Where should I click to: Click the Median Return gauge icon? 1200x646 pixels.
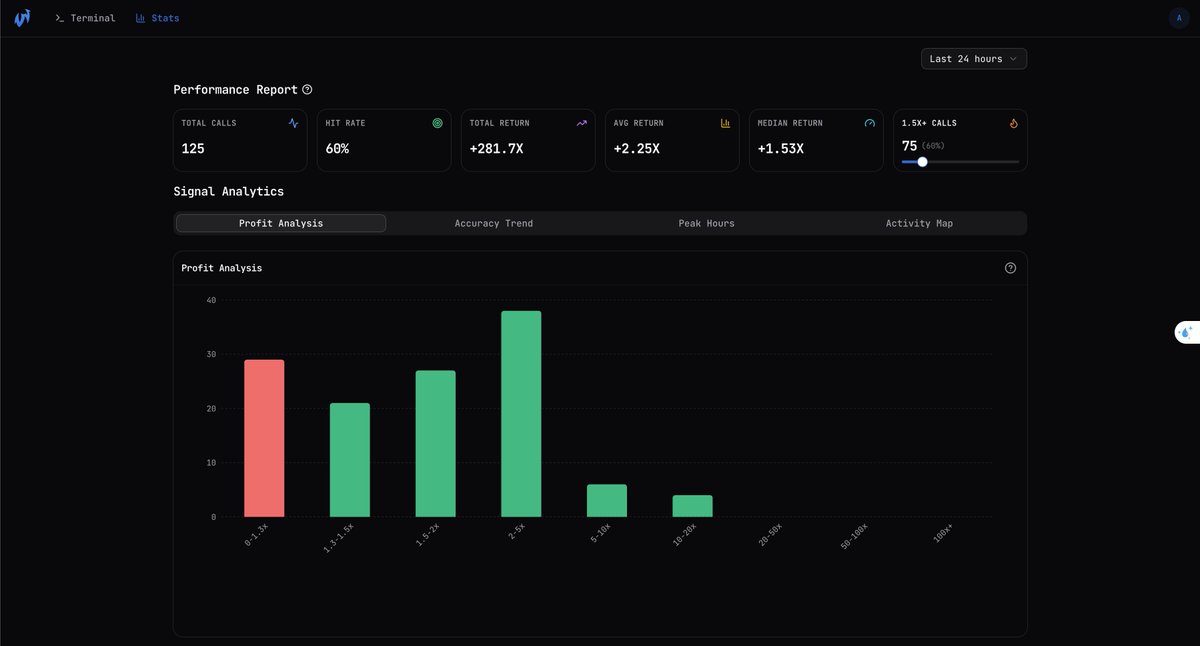pos(870,123)
